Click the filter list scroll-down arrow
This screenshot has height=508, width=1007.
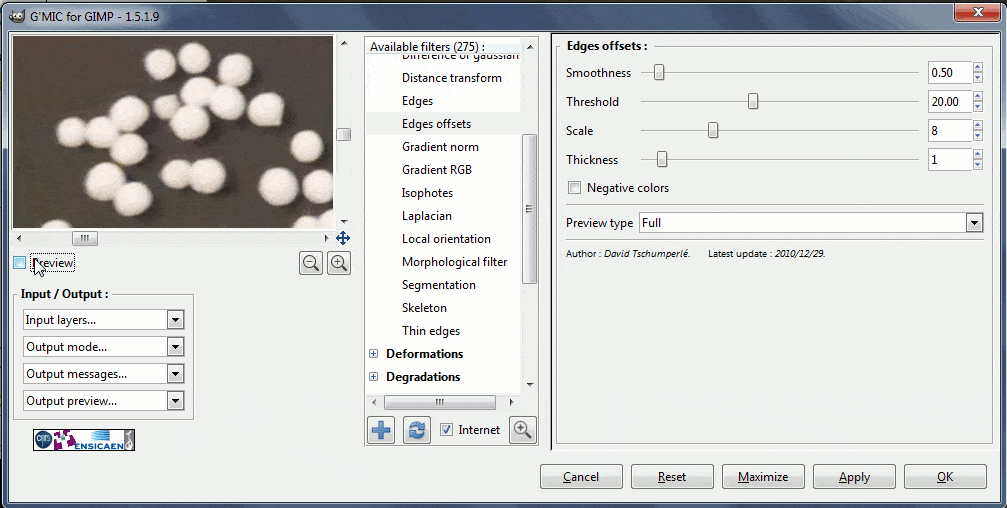pyautogui.click(x=530, y=385)
